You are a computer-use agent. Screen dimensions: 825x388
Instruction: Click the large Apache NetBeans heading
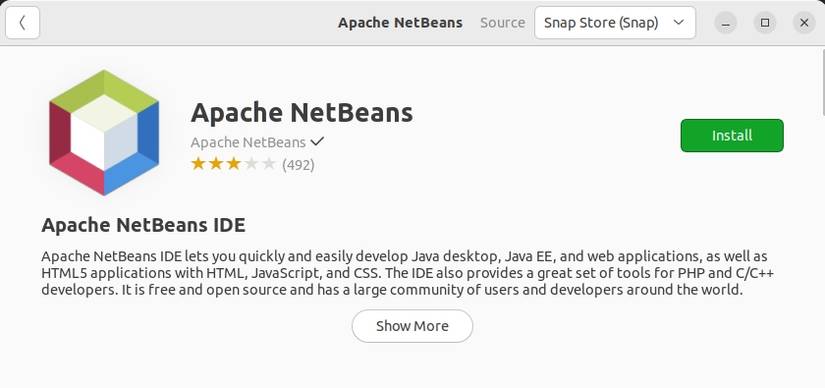302,112
